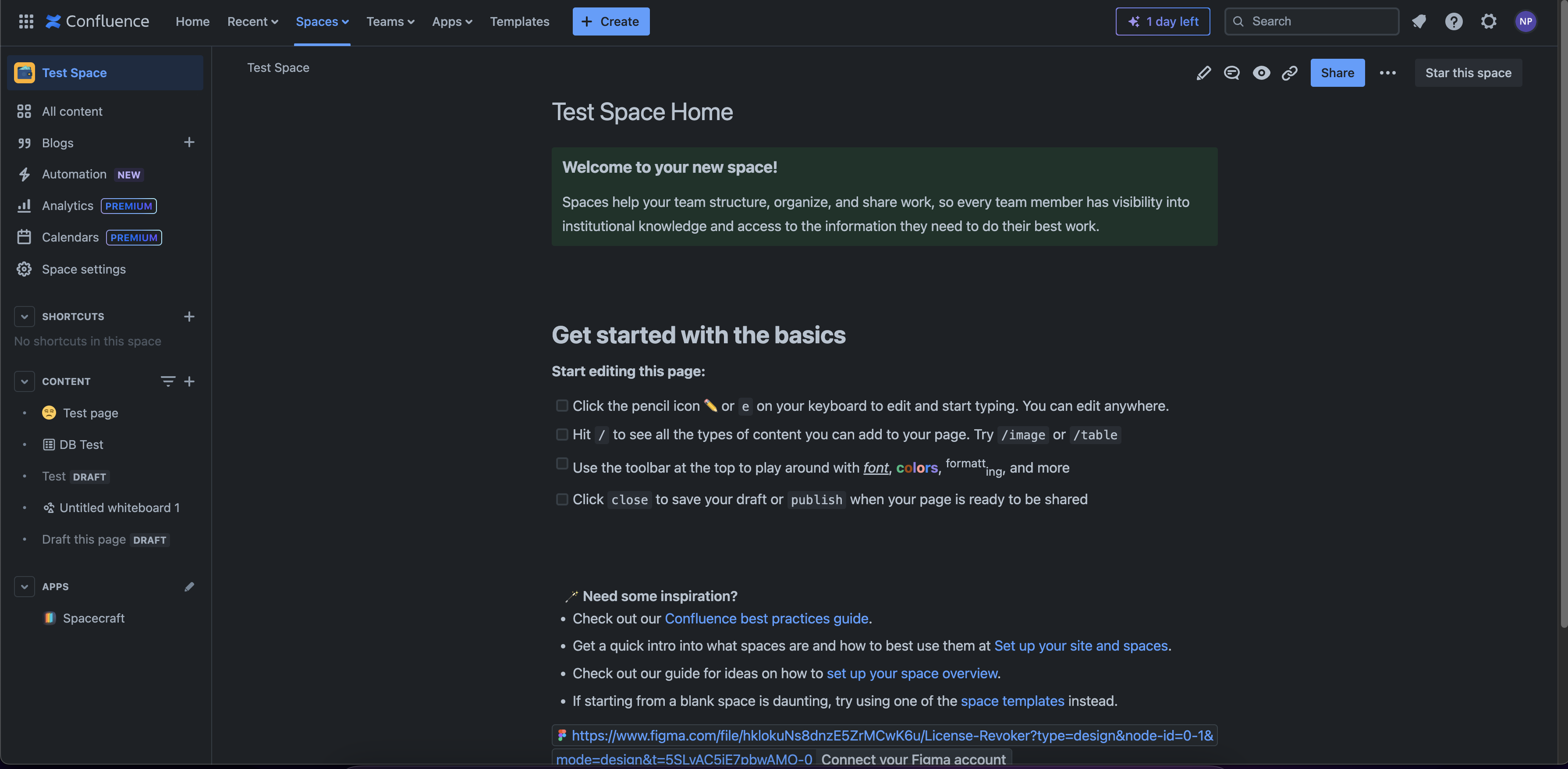Image resolution: width=1568 pixels, height=769 pixels.
Task: Add a new blog with plus icon
Action: 189,142
